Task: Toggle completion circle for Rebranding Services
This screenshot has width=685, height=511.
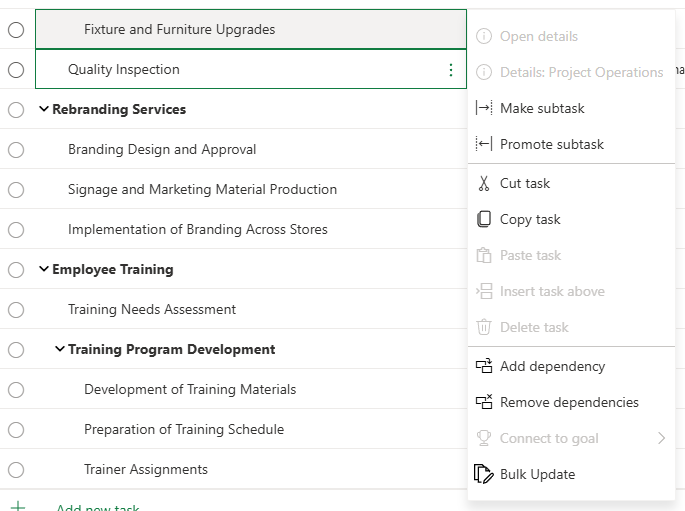Action: [x=16, y=110]
